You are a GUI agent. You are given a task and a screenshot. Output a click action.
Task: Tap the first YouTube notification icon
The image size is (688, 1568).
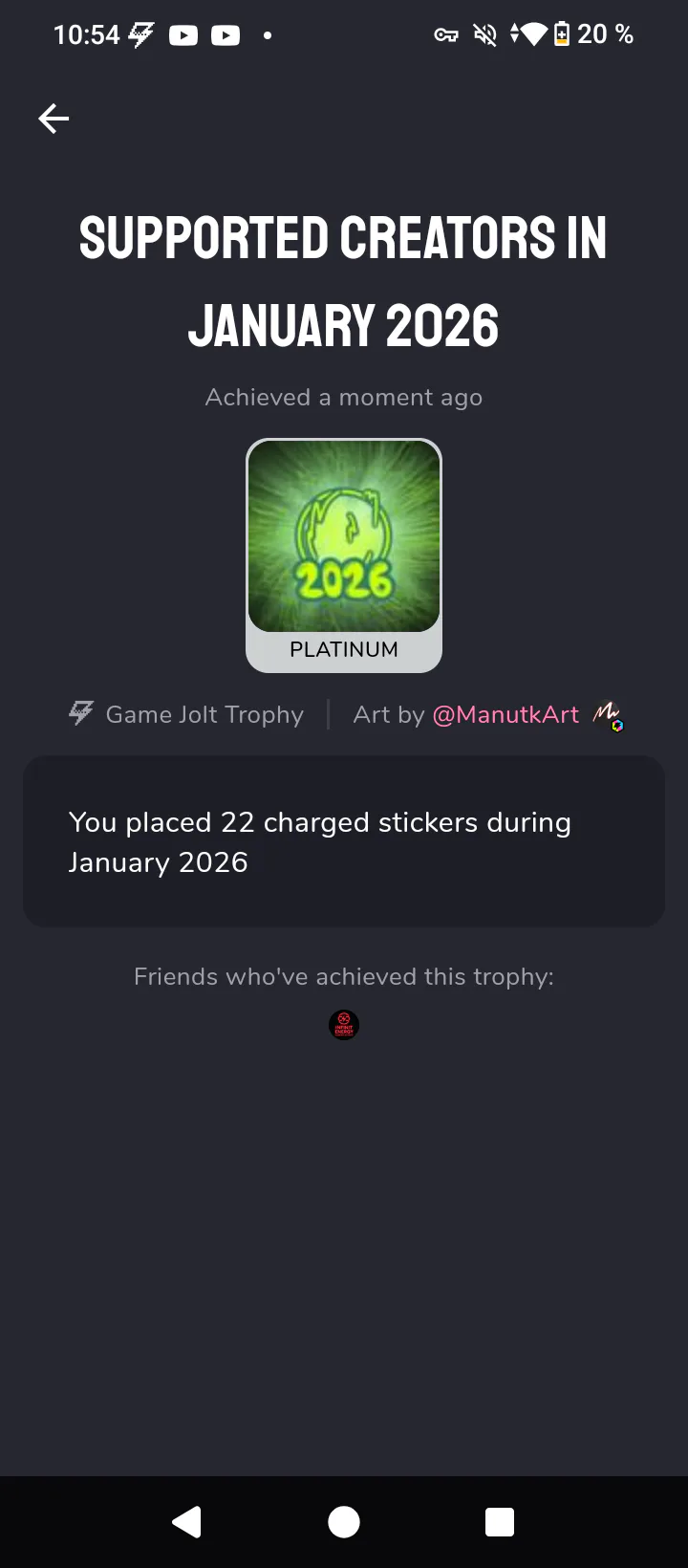pos(183,35)
